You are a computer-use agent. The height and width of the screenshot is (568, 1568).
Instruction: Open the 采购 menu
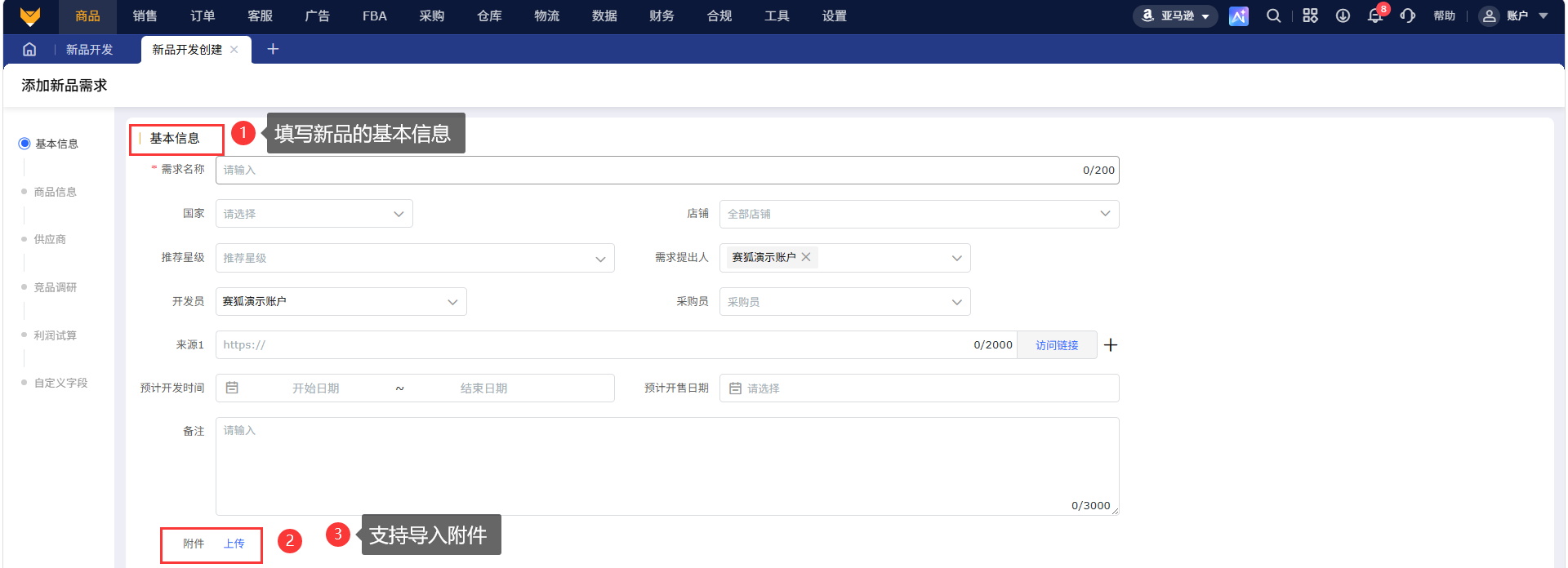tap(432, 16)
